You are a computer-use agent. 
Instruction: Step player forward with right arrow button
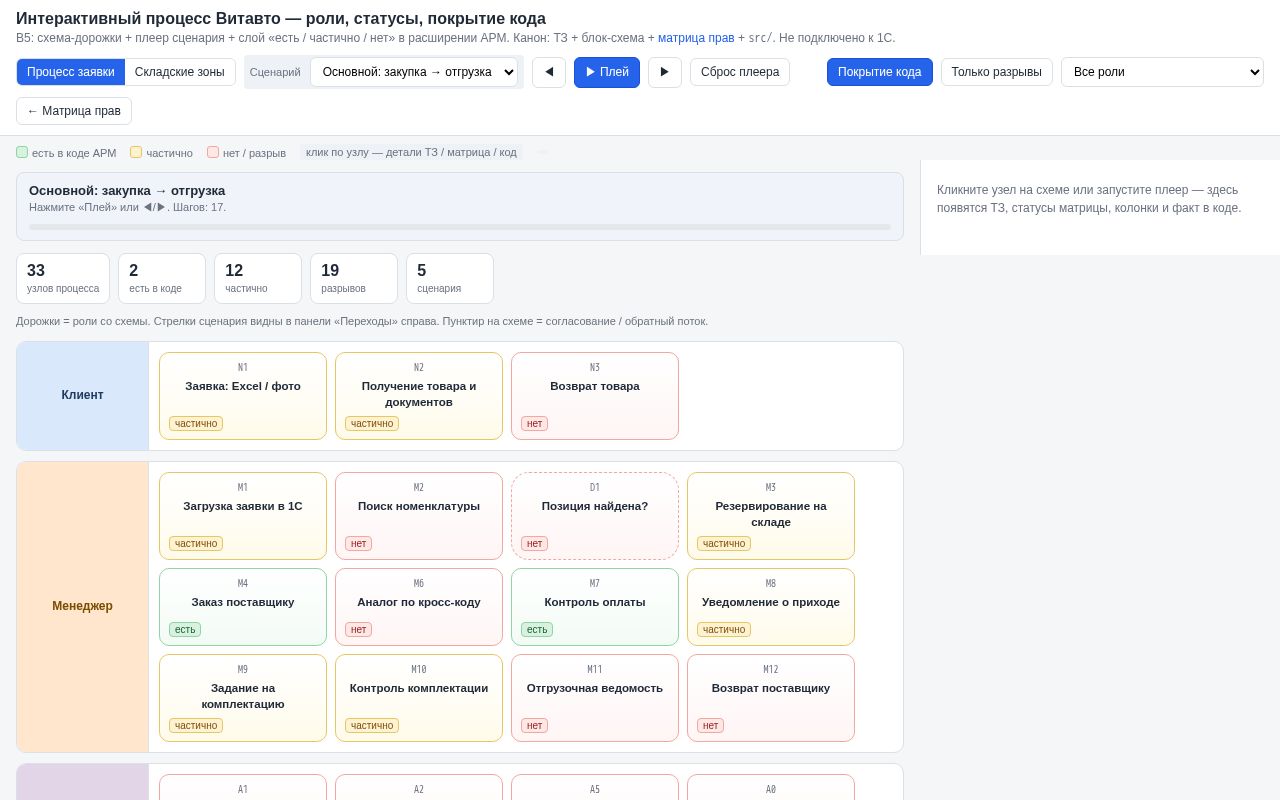(665, 72)
